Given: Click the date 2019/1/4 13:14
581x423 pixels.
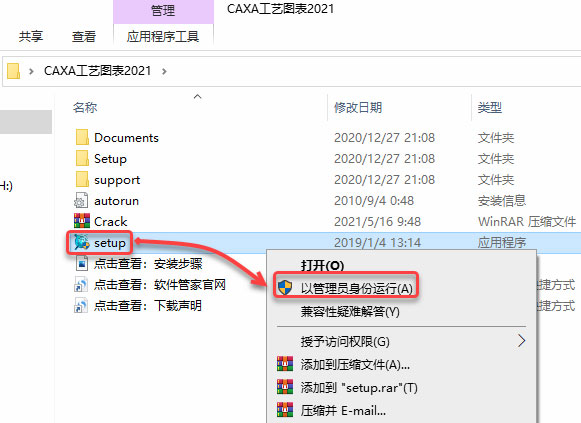Looking at the screenshot, I should click(378, 243).
